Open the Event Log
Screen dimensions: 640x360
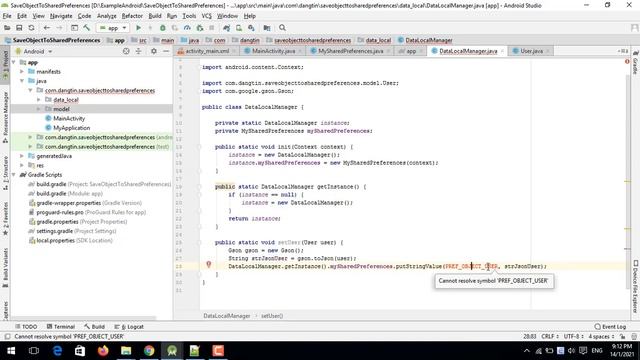[610, 327]
